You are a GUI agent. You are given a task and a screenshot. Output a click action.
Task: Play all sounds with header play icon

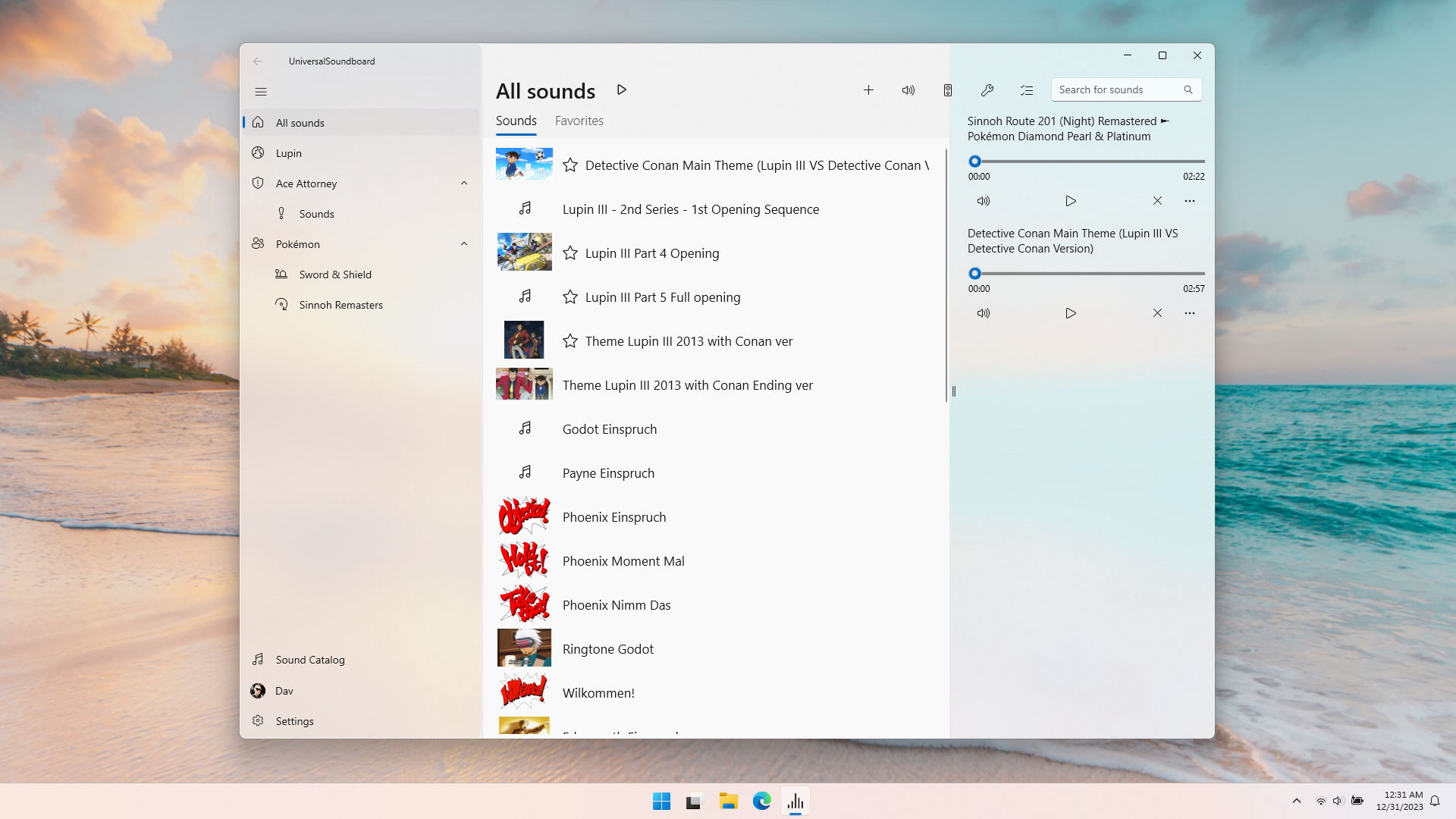coord(622,90)
